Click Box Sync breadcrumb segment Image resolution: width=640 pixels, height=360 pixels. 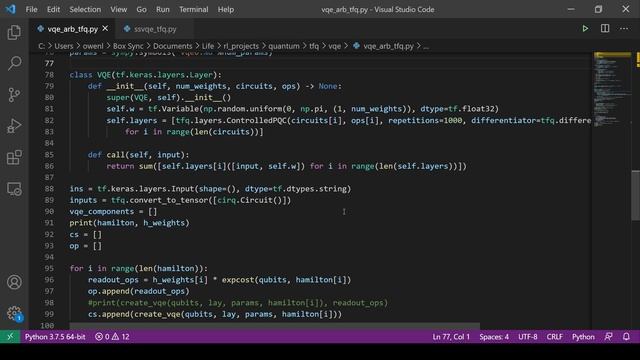128,46
